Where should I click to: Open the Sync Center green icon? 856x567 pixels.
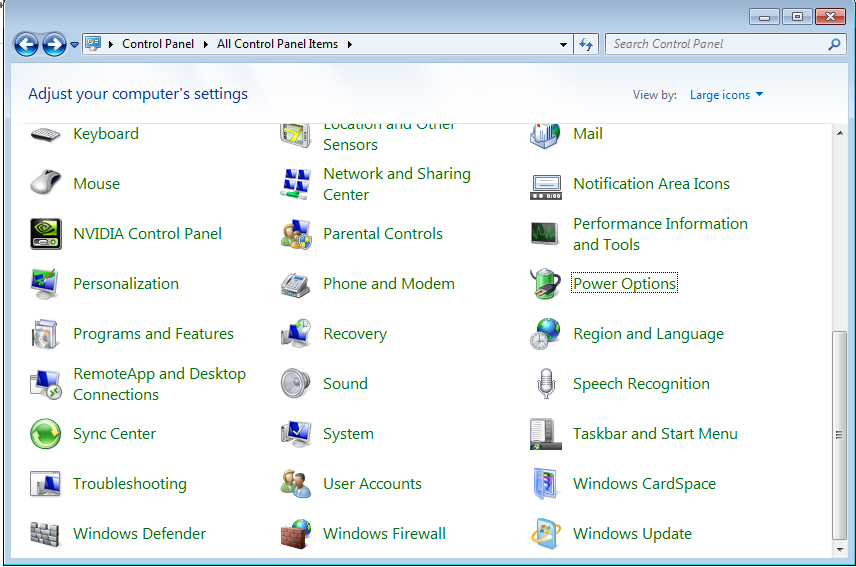click(46, 434)
